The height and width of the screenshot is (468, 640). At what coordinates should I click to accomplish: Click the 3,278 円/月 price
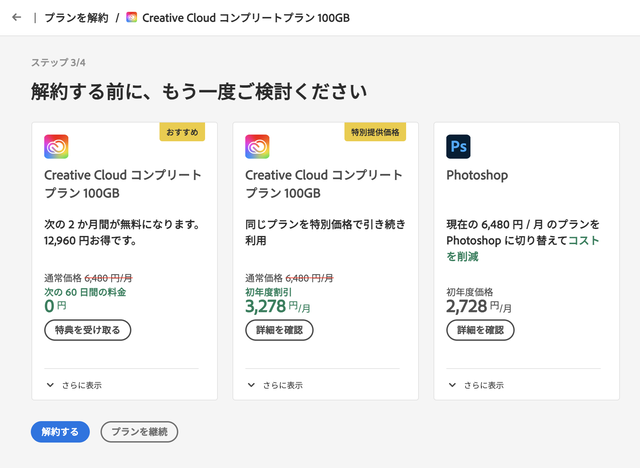tap(278, 306)
